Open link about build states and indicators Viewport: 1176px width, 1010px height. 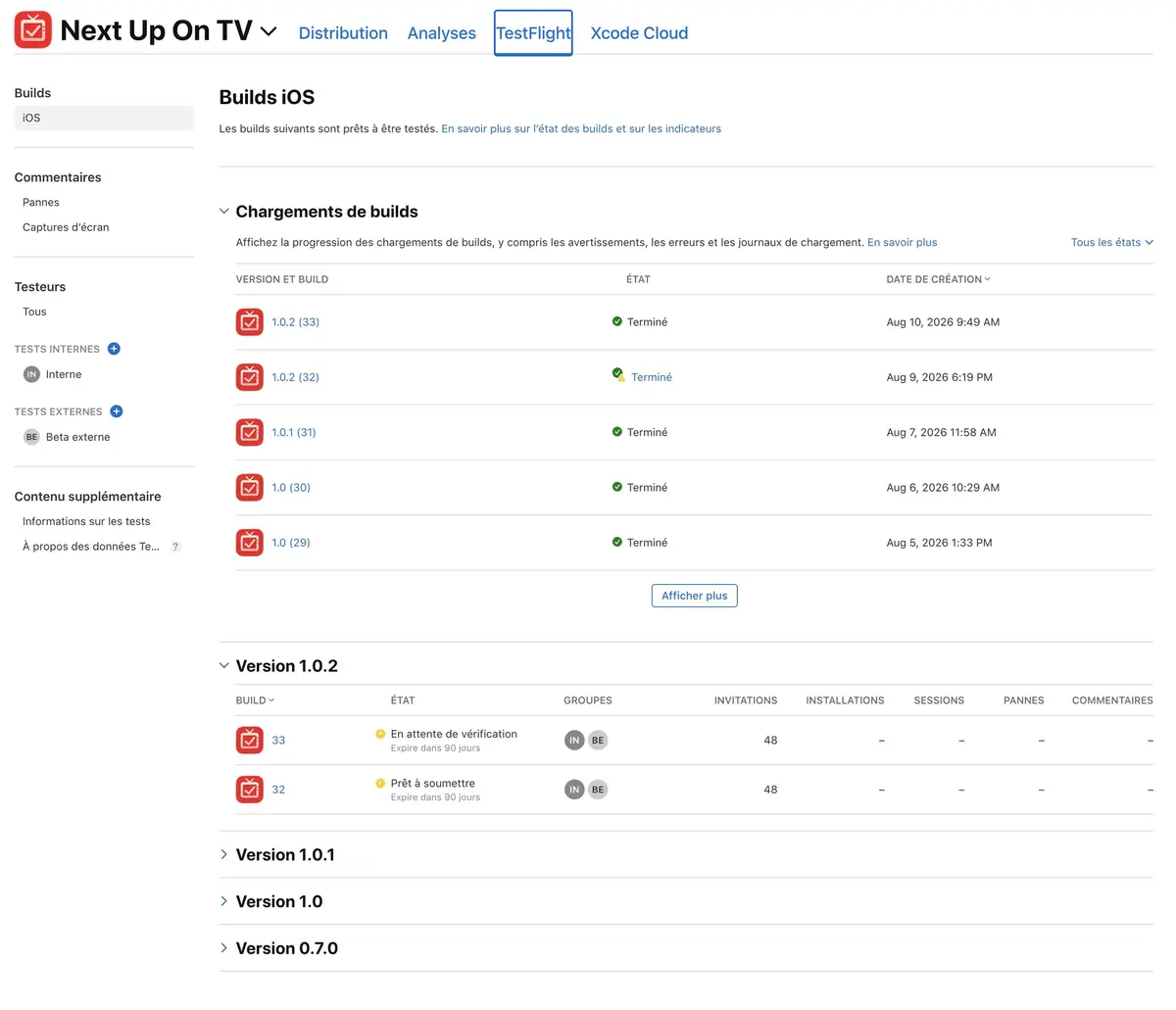click(581, 128)
